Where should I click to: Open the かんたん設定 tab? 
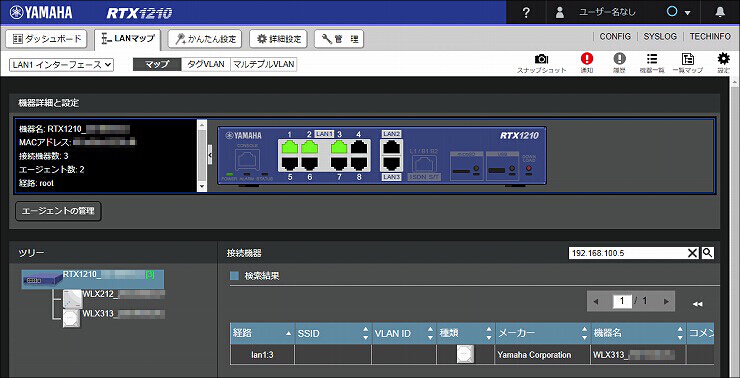click(205, 39)
